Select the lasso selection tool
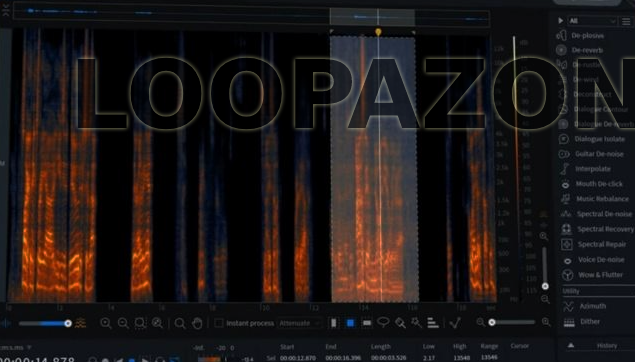635x362 pixels. coord(383,322)
